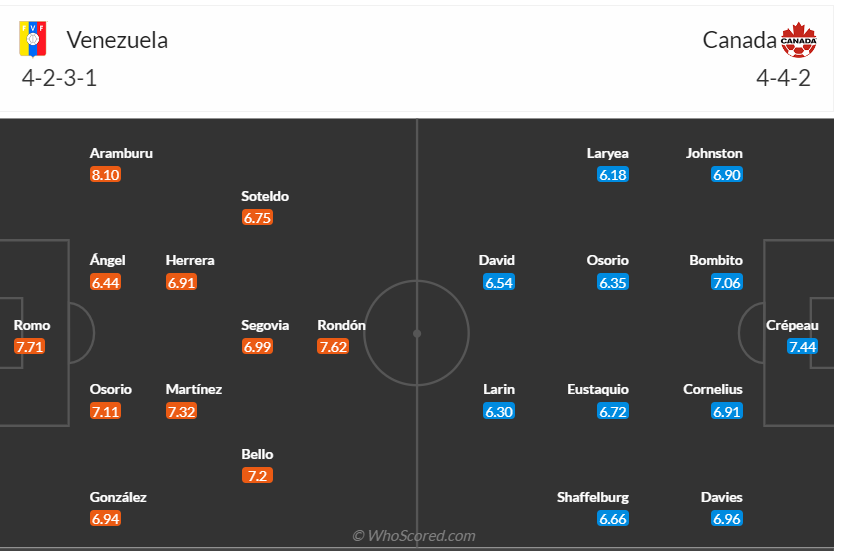The image size is (841, 551).
Task: Select Davies in Canada's lineup
Action: (721, 497)
